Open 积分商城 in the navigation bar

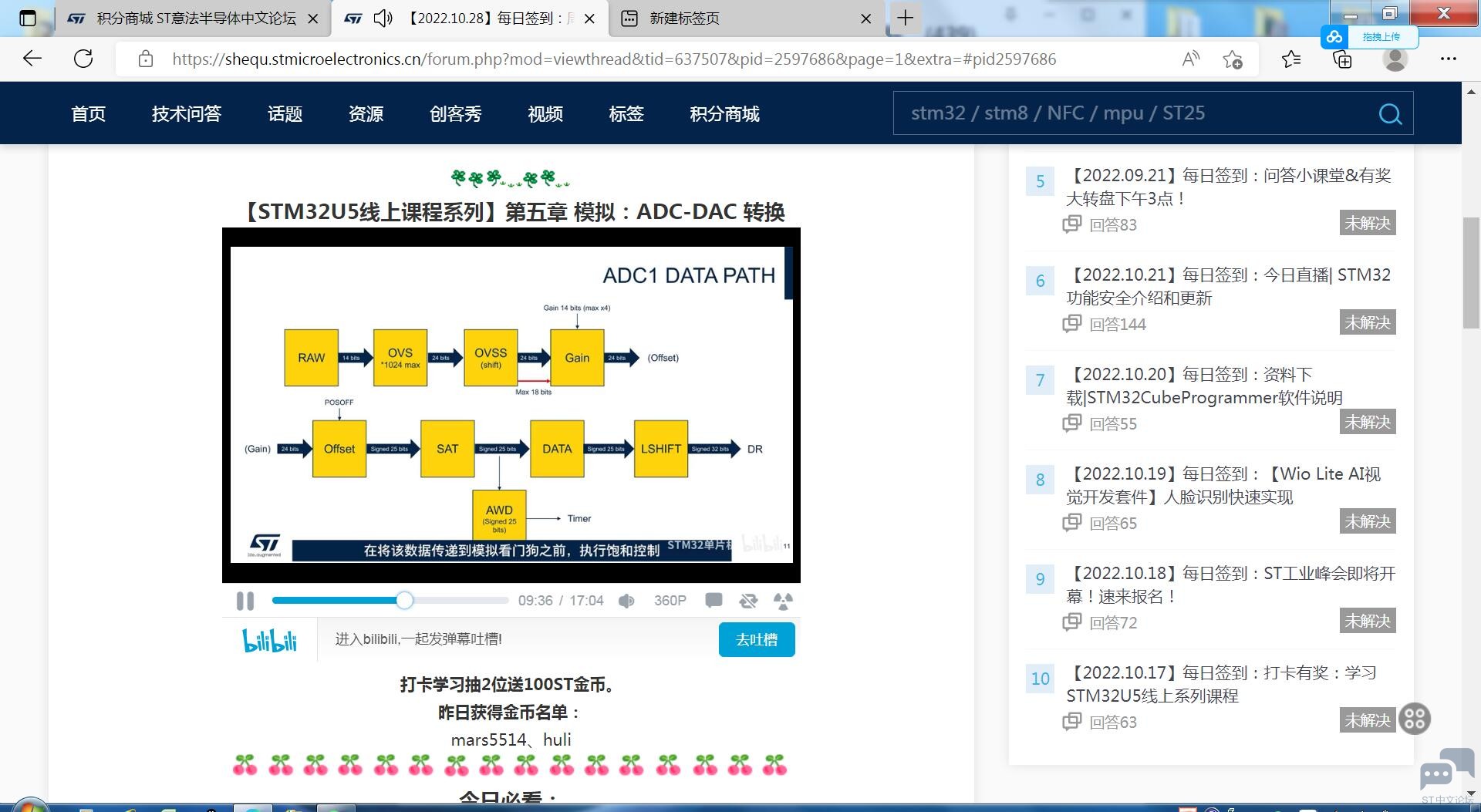[724, 114]
